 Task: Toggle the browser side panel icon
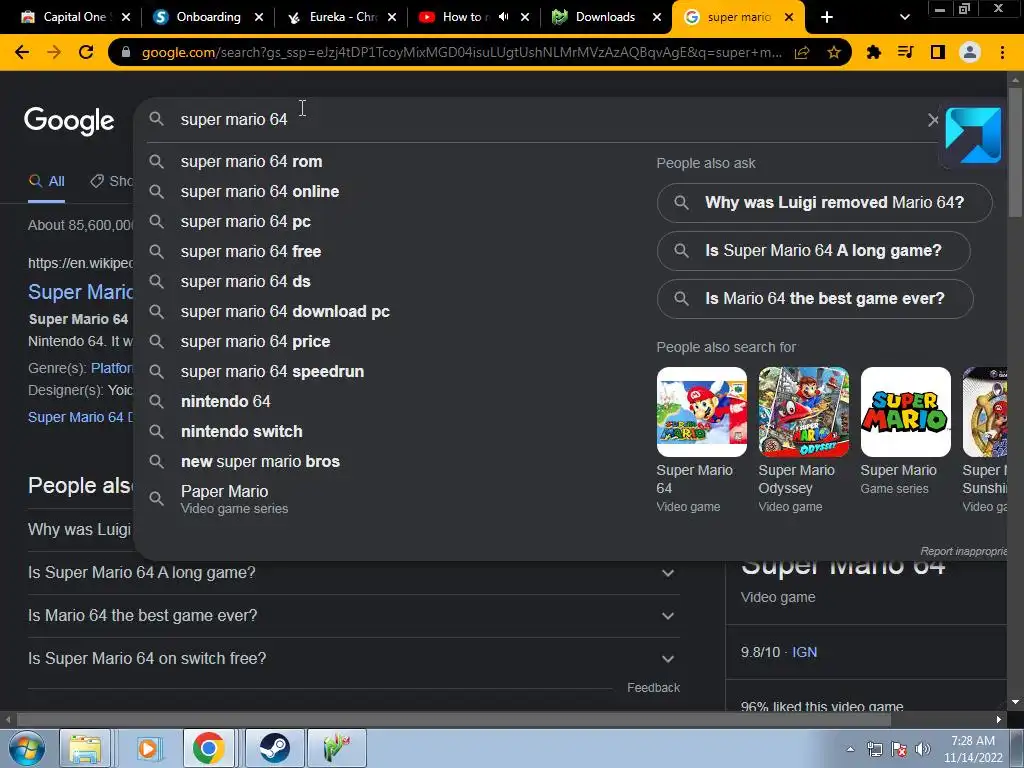click(x=938, y=52)
